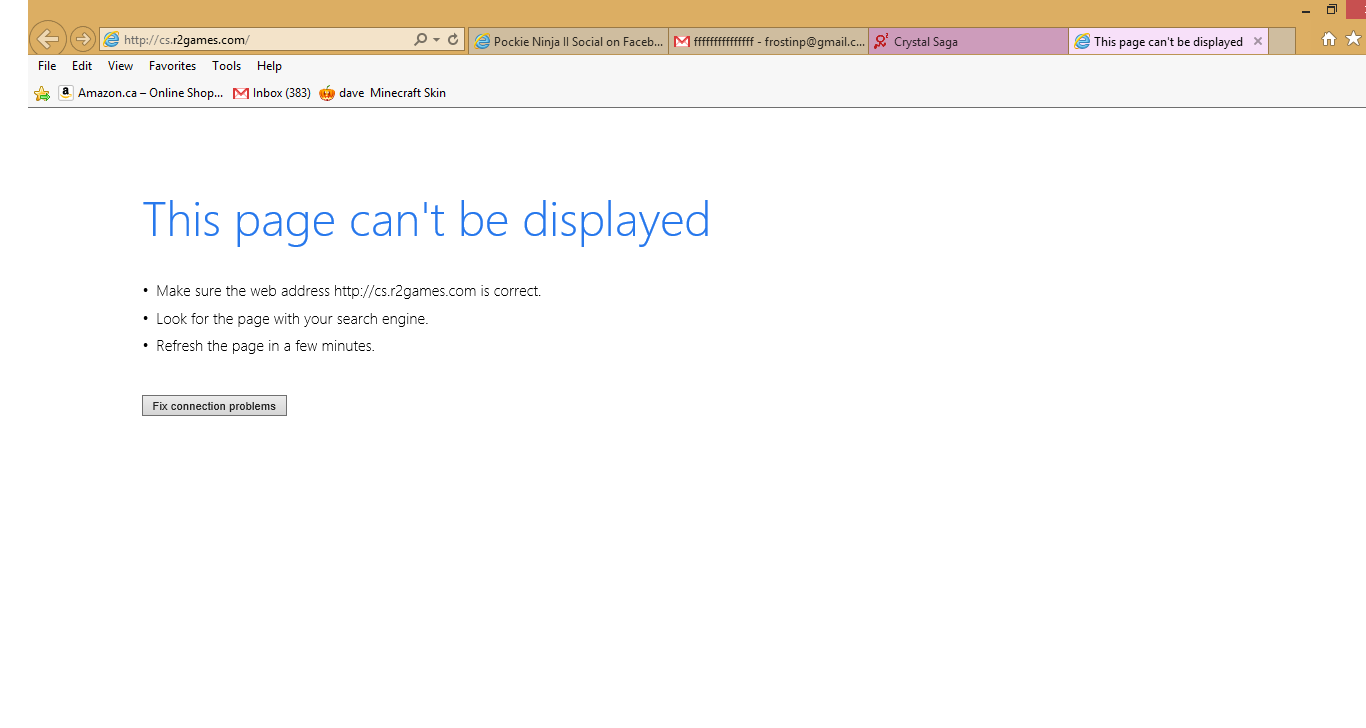Screen dimensions: 1366x728
Task: Click the Add to Favorites bar star icon
Action: tap(41, 93)
